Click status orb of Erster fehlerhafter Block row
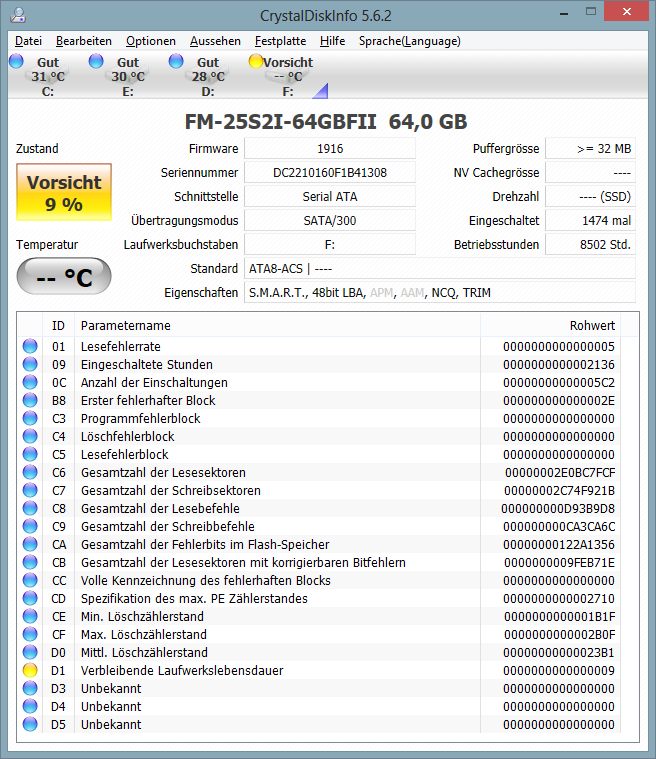Image resolution: width=656 pixels, height=759 pixels. [x=30, y=400]
